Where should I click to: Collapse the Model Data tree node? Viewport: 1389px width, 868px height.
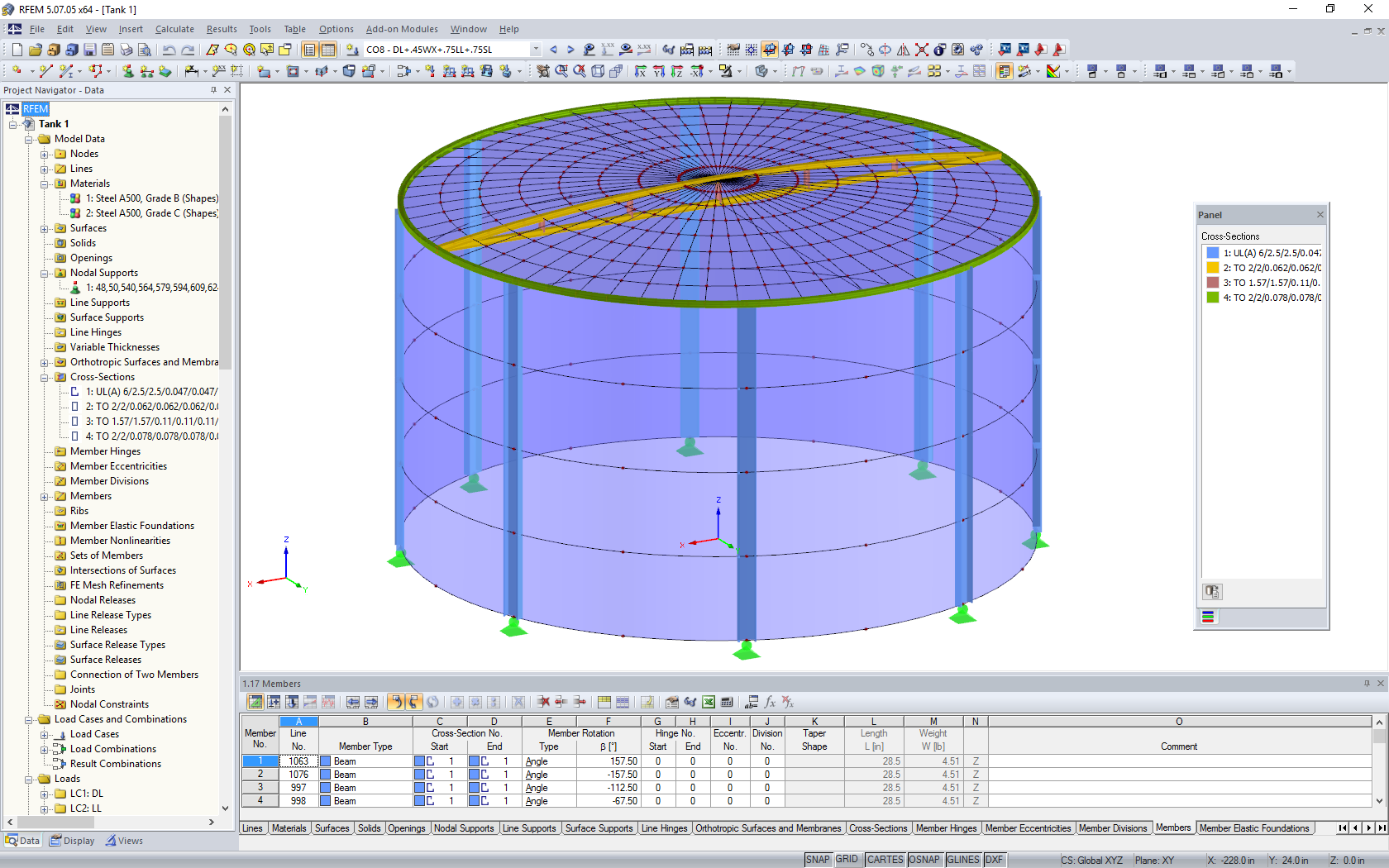pos(30,138)
